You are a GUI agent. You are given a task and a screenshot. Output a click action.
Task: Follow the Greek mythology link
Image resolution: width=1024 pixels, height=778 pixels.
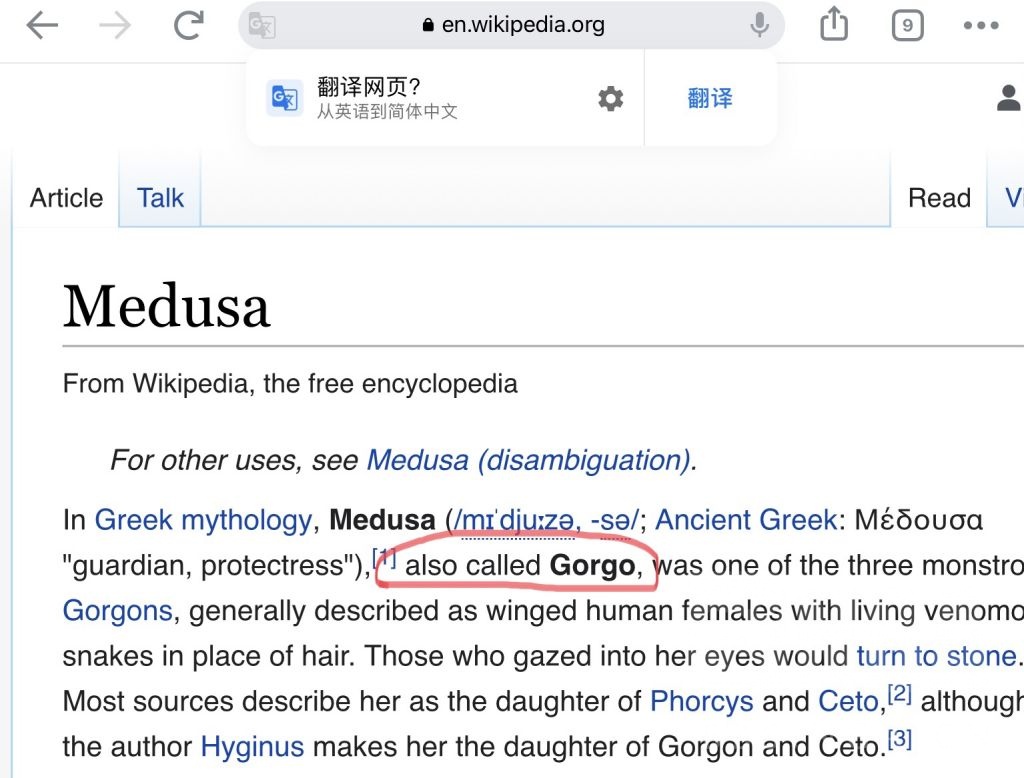pos(203,520)
